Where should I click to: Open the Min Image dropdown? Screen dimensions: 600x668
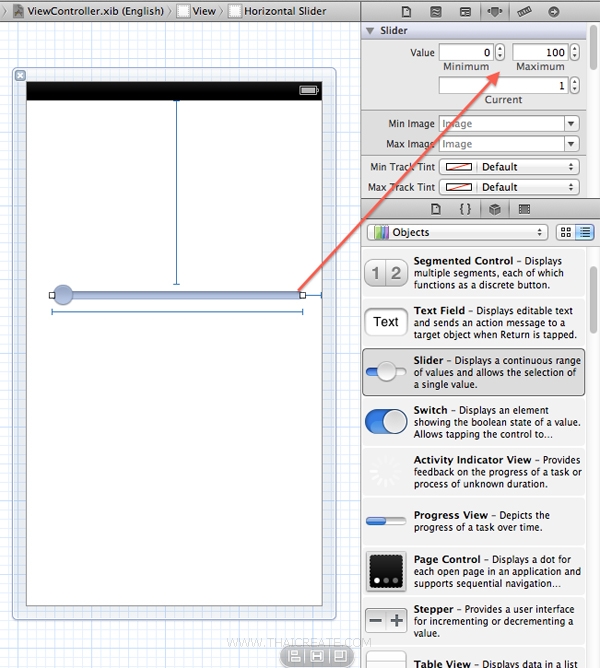click(x=571, y=124)
